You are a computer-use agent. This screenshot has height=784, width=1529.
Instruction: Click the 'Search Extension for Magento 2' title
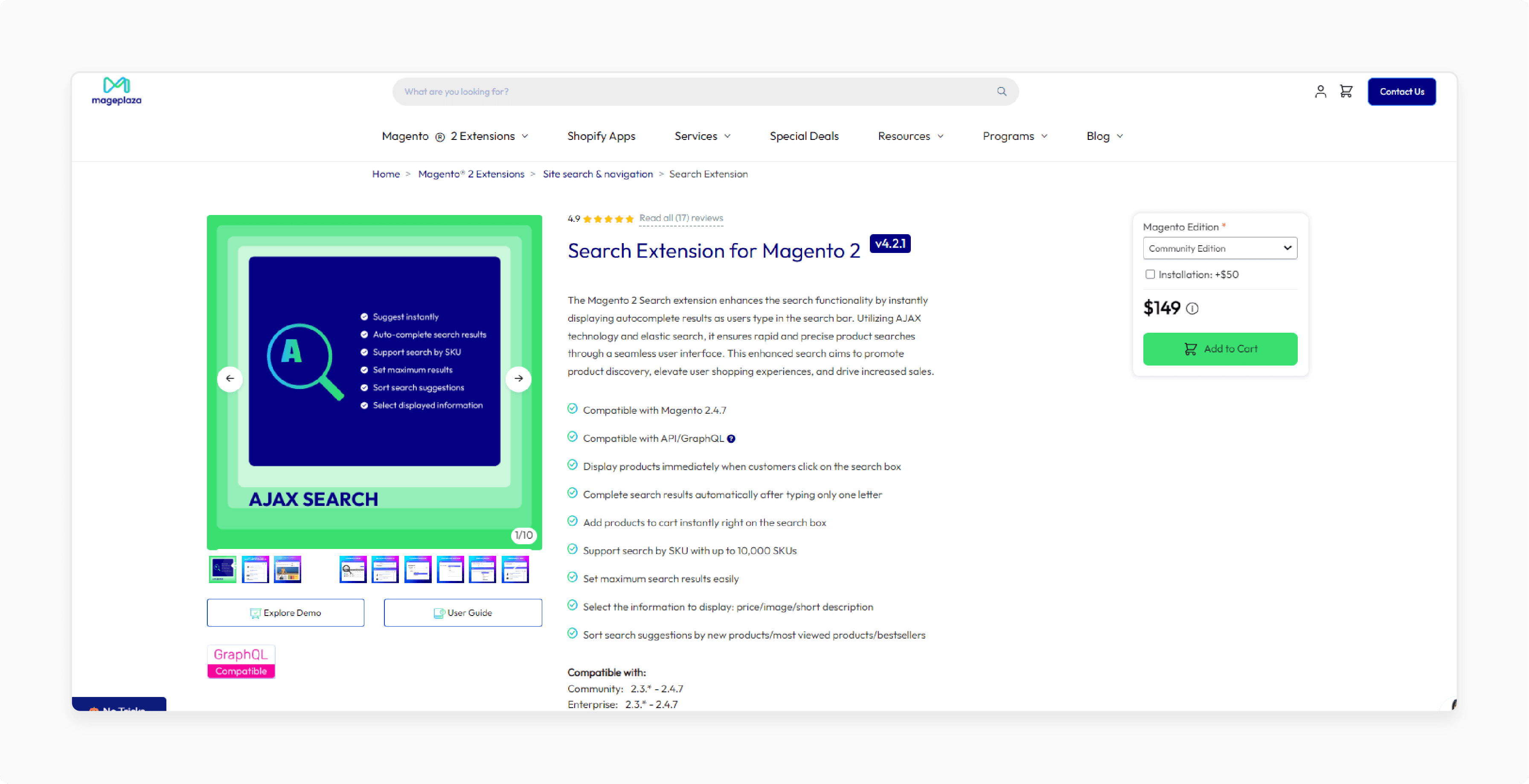coord(713,251)
